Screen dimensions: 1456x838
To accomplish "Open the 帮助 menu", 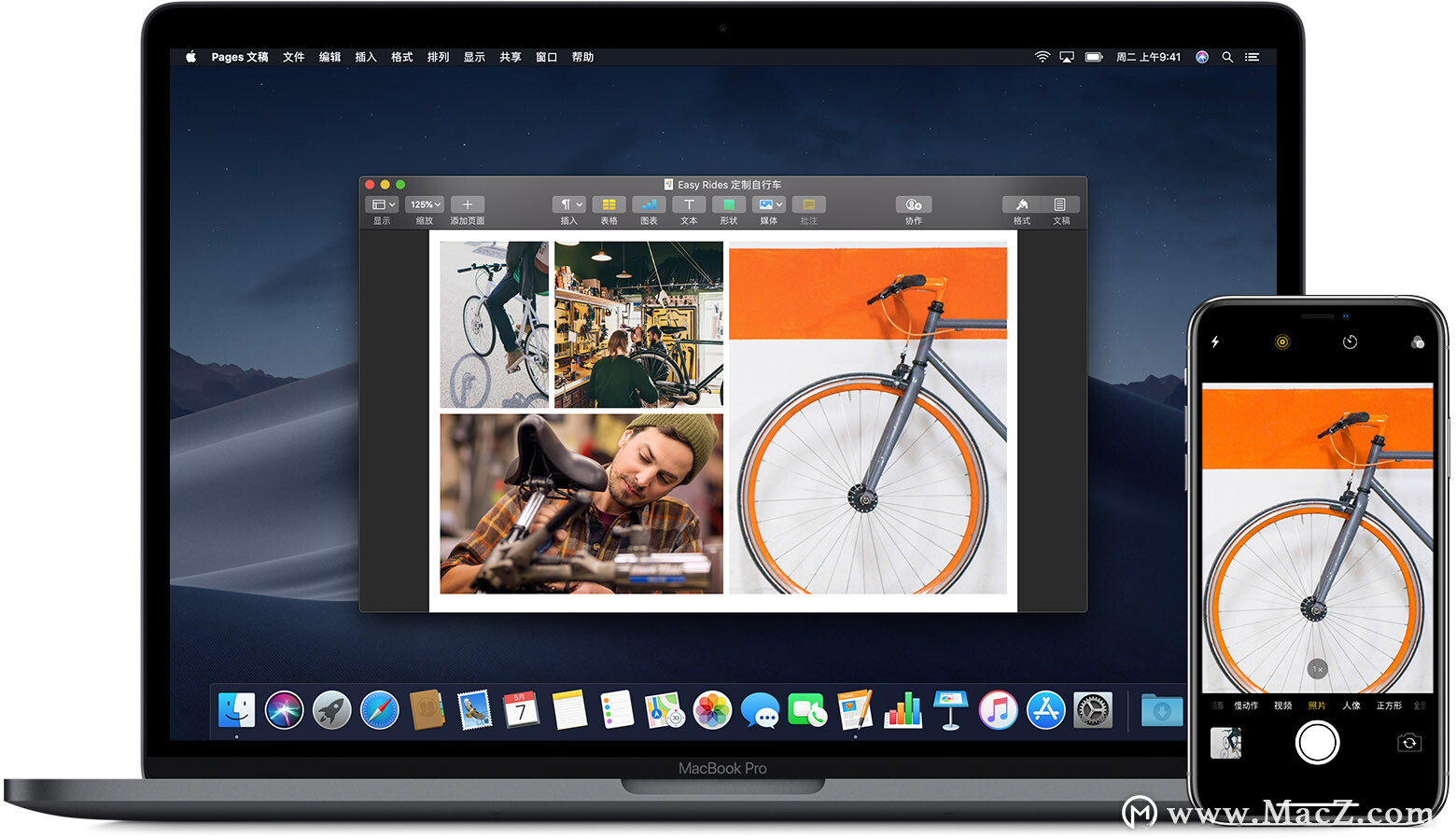I will (x=583, y=57).
